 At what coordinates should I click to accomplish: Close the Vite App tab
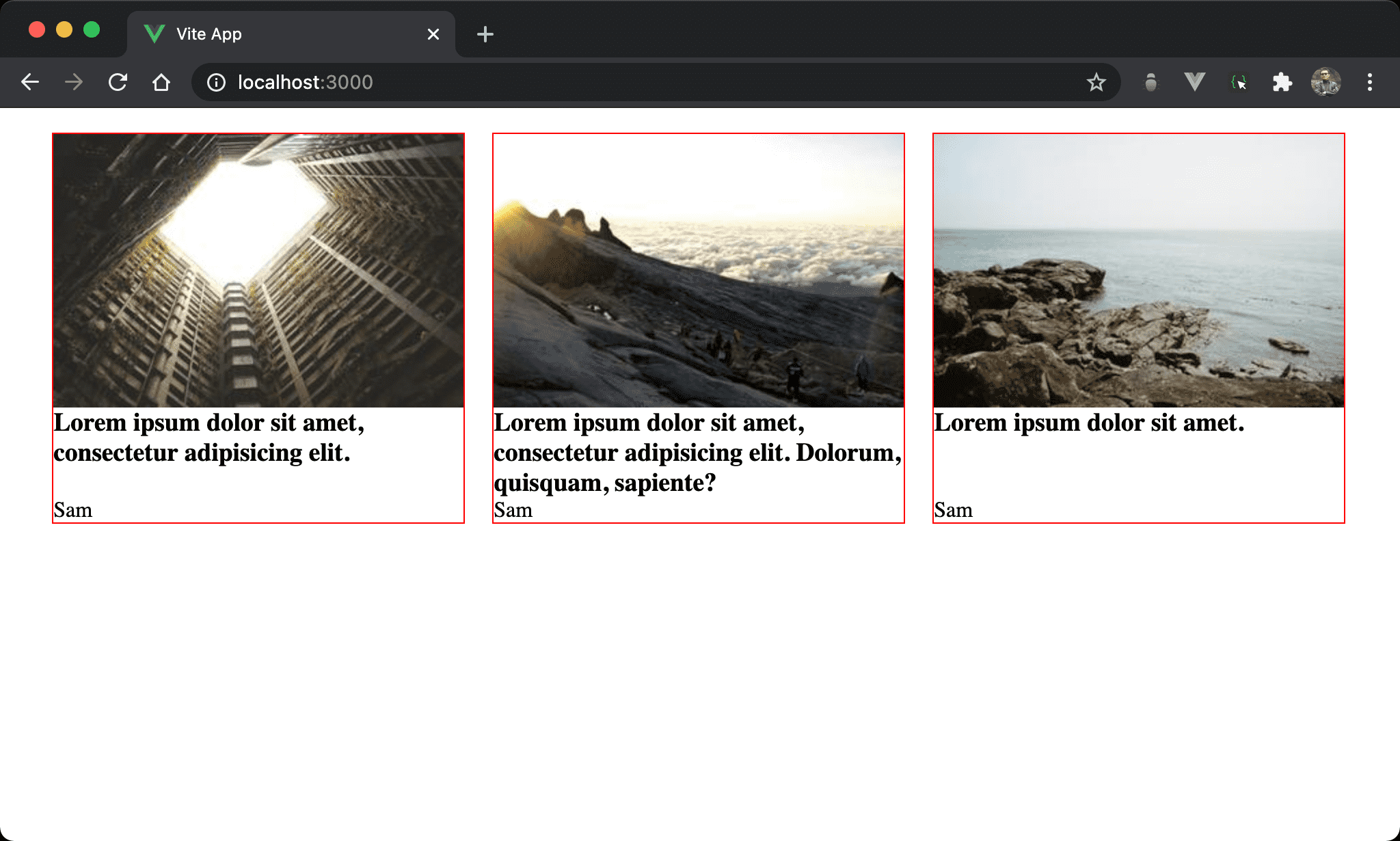pos(433,34)
